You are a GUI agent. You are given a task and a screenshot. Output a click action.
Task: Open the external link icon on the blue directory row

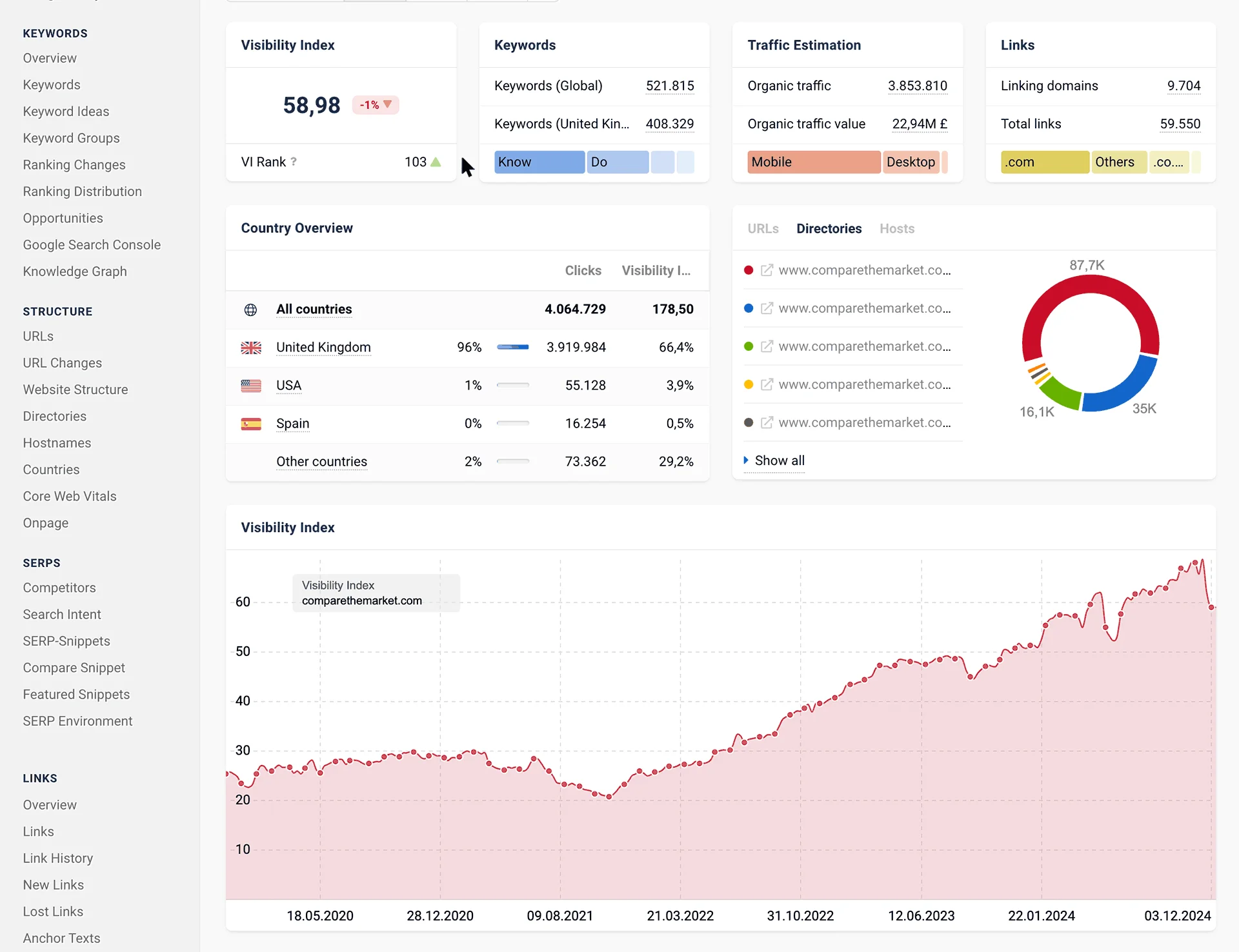(x=767, y=308)
